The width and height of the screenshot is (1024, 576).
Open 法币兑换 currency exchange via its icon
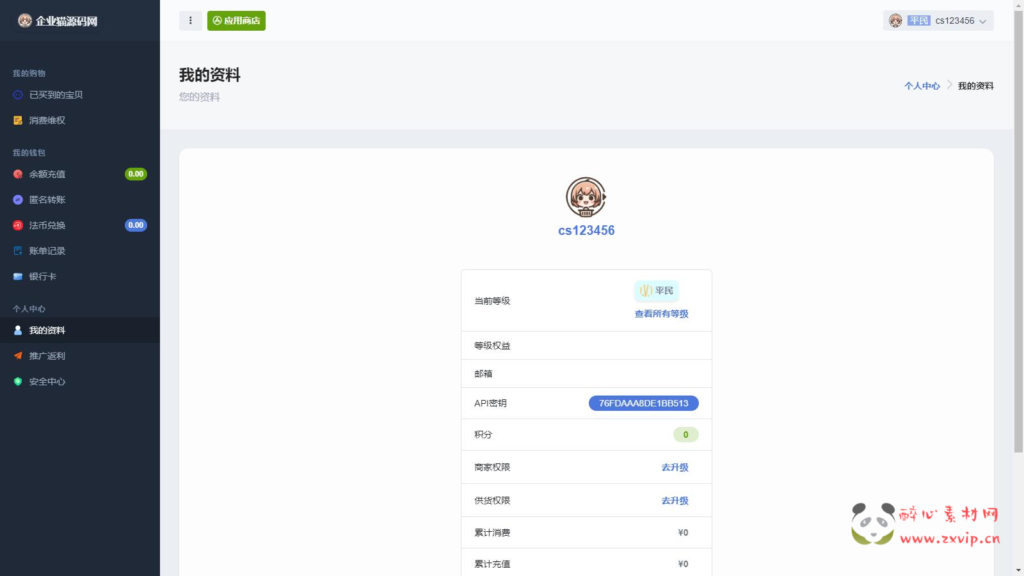[x=18, y=225]
